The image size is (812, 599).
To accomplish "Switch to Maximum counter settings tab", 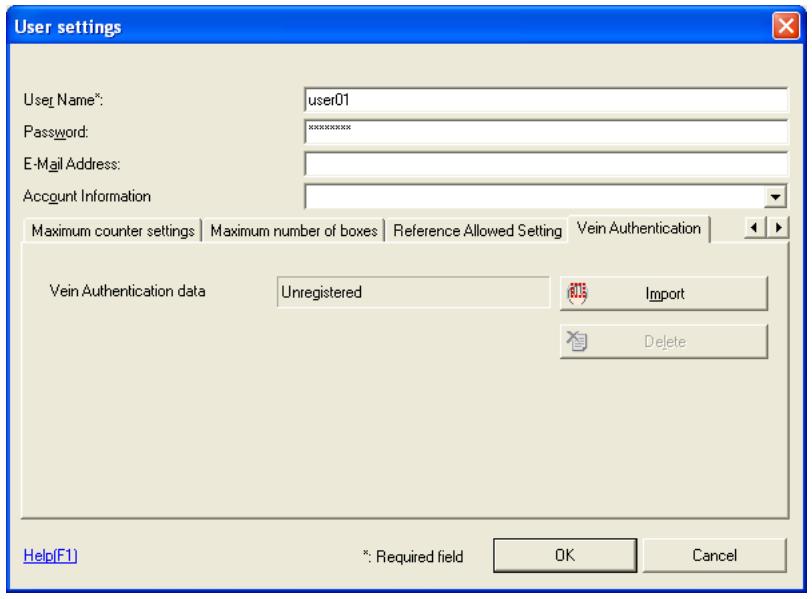I will coord(113,230).
